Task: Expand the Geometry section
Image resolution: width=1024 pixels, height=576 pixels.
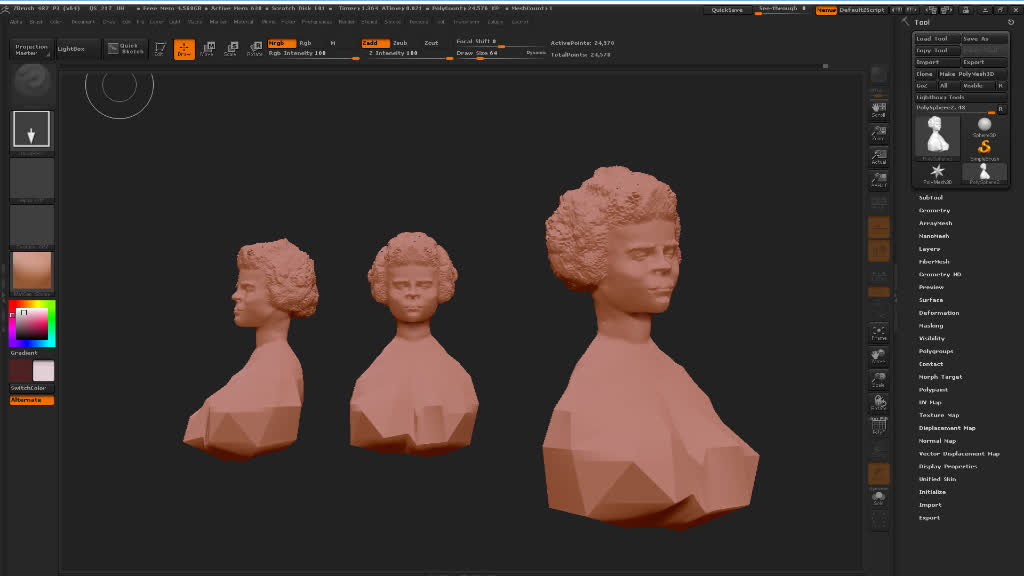Action: (934, 211)
